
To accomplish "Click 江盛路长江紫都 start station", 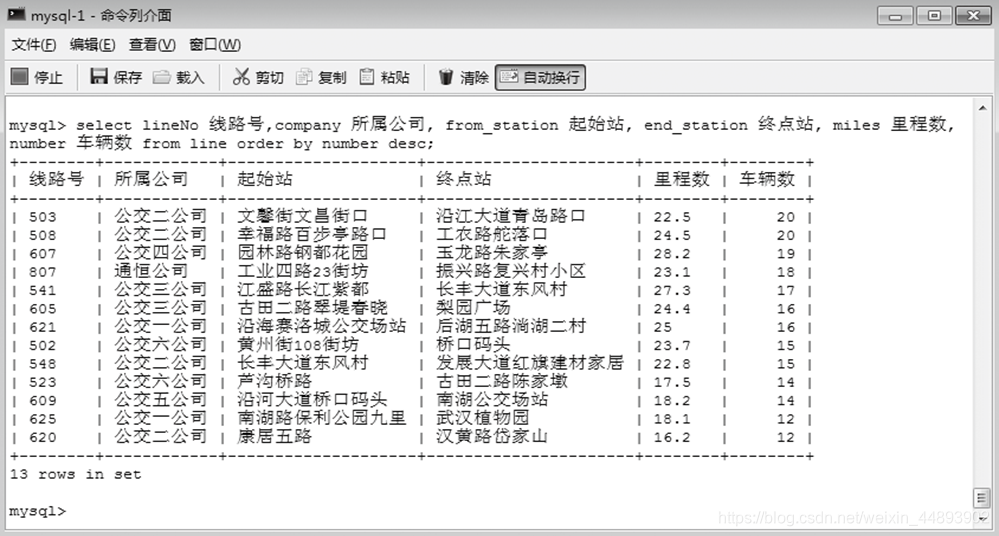I will 303,289.
